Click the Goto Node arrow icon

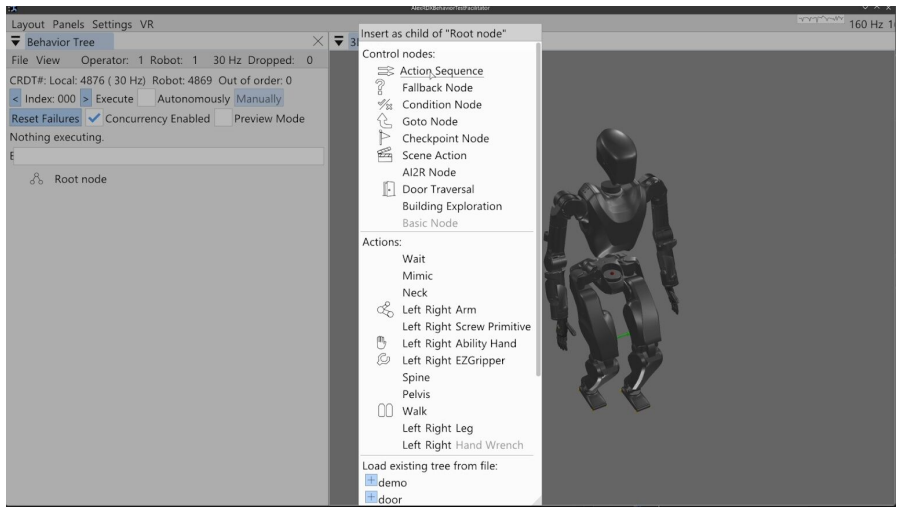point(384,121)
